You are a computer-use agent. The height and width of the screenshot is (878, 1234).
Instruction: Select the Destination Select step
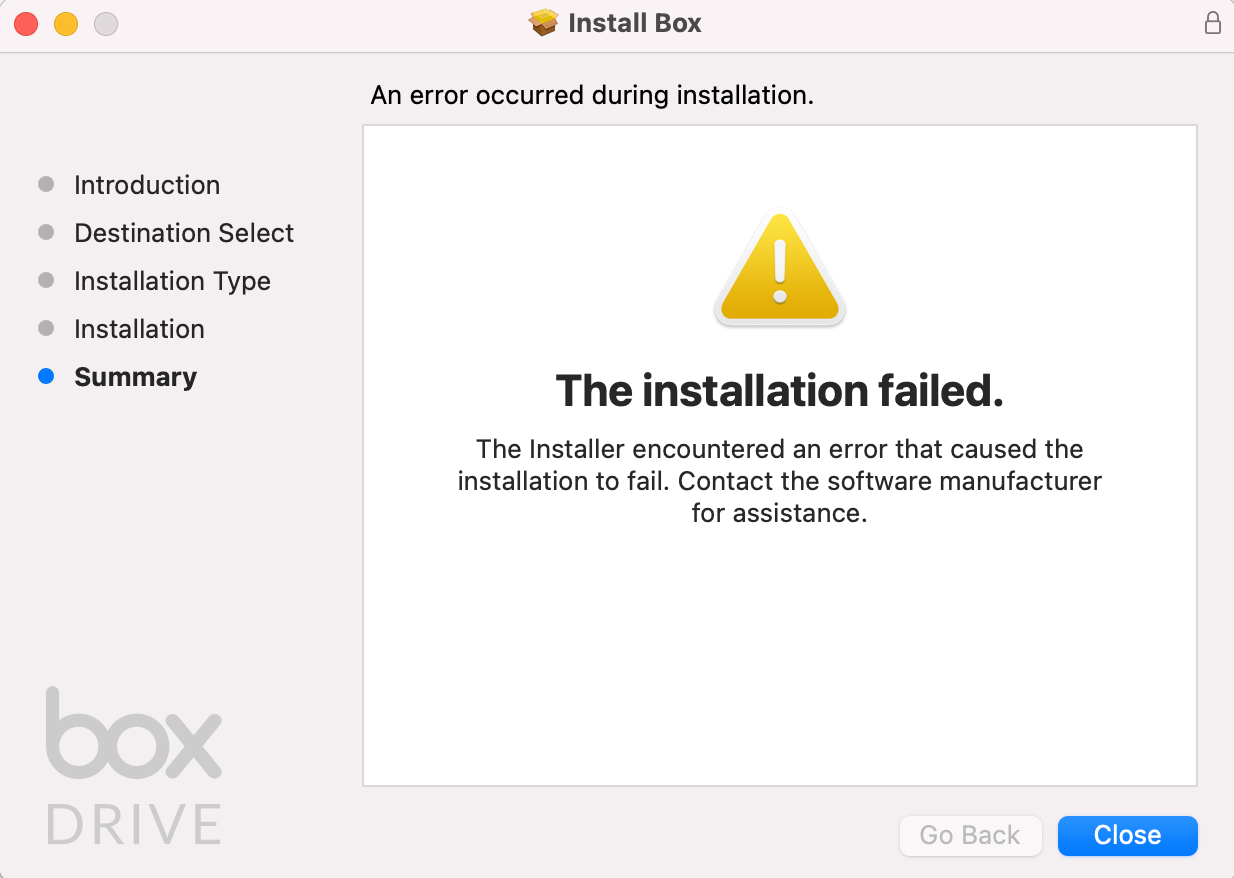click(x=184, y=233)
